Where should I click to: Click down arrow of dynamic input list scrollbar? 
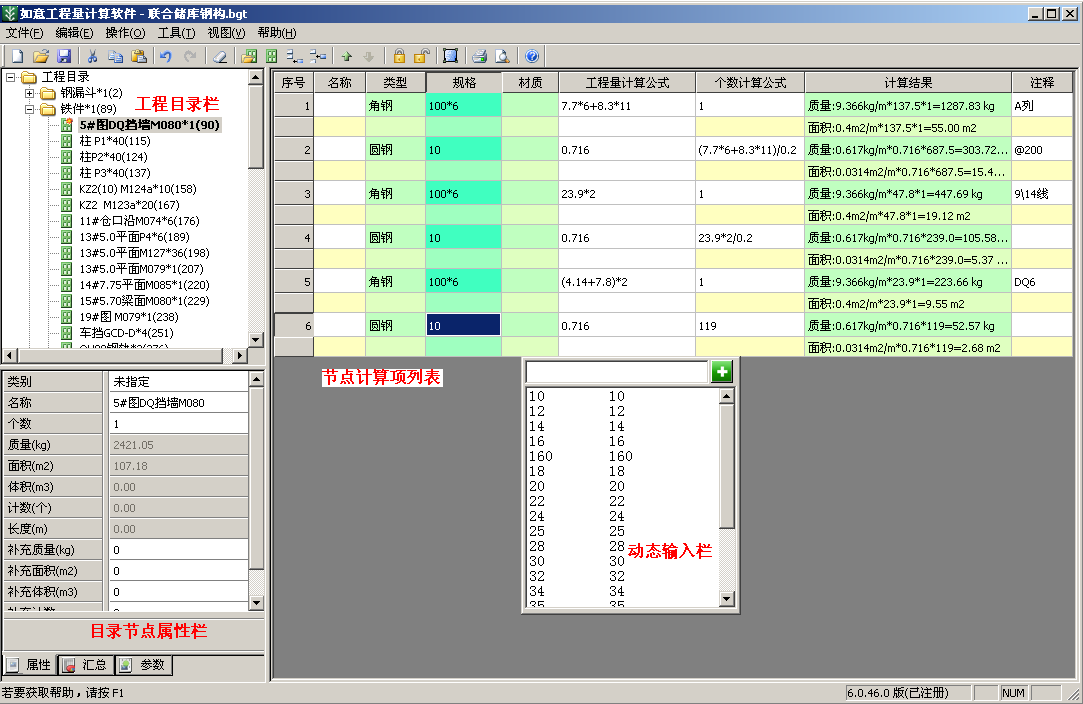(727, 599)
